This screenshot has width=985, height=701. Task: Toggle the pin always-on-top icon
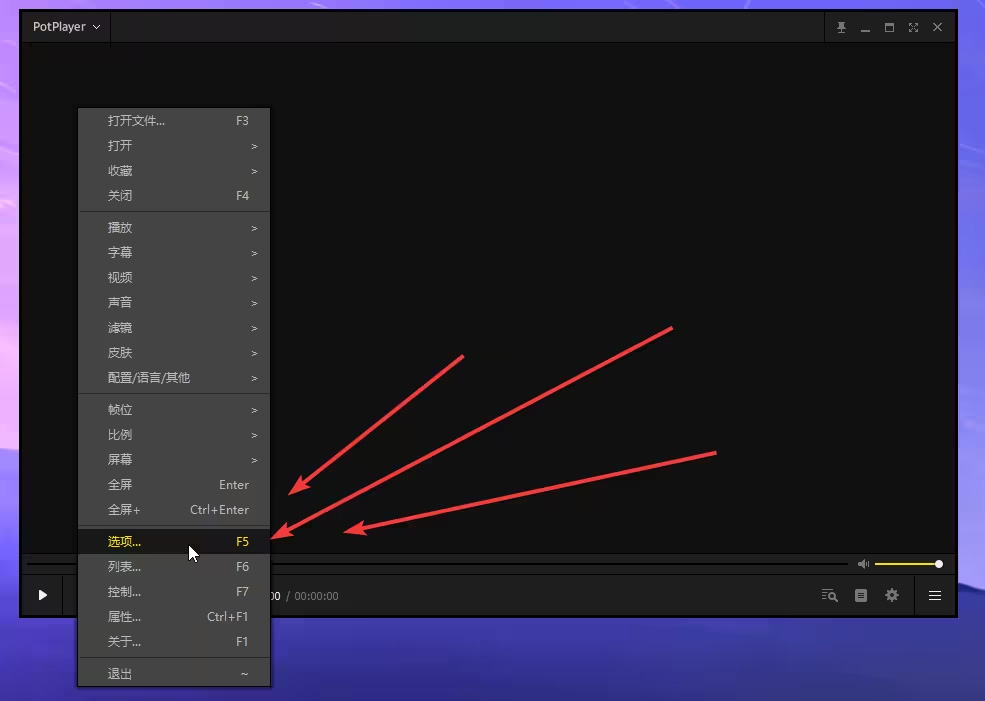point(842,27)
